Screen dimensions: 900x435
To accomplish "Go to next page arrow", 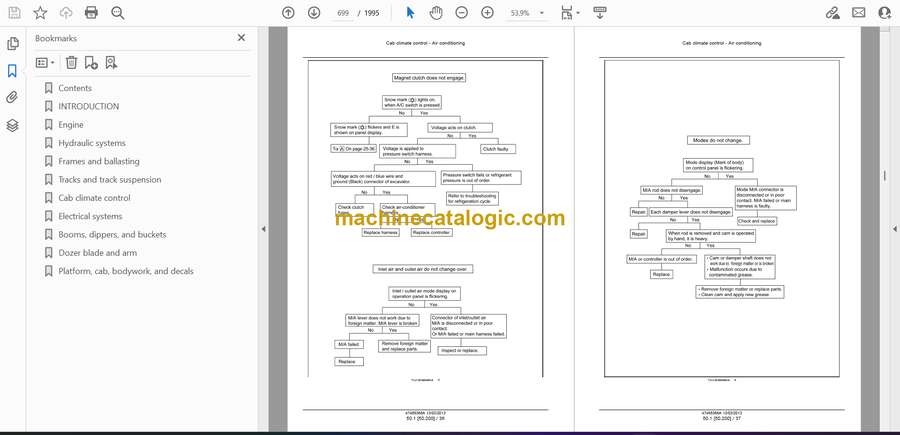I will pyautogui.click(x=314, y=13).
